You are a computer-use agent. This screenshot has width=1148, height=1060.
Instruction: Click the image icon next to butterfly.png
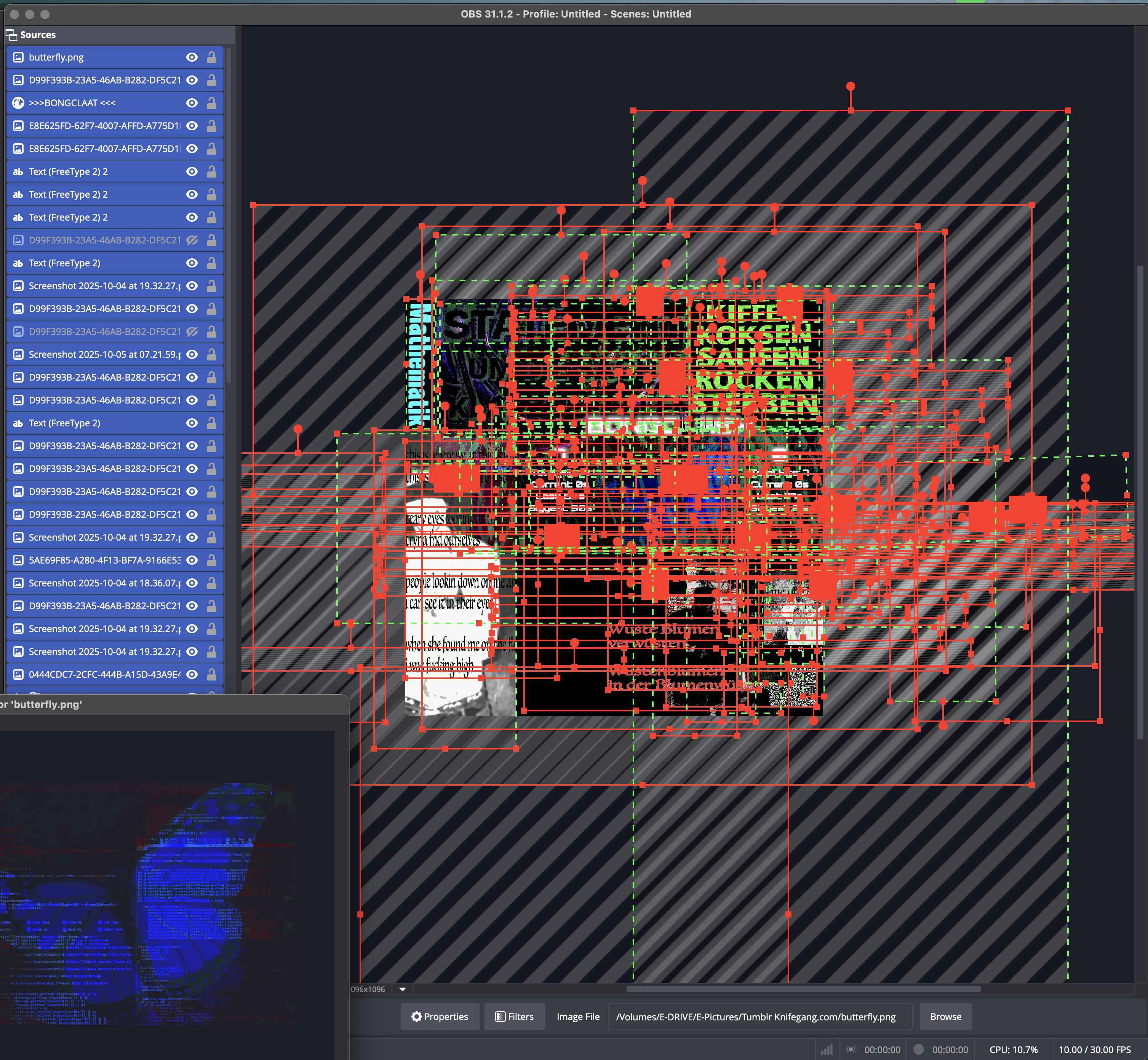(x=18, y=58)
